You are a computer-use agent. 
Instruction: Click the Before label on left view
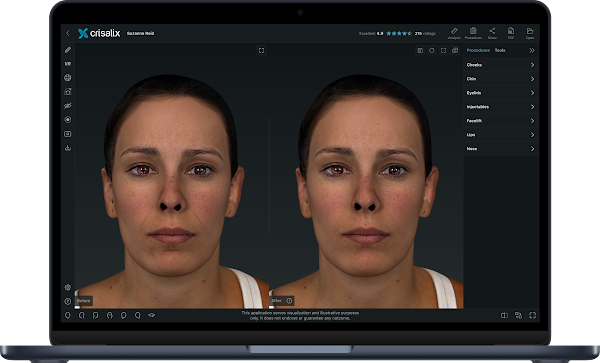(x=83, y=301)
